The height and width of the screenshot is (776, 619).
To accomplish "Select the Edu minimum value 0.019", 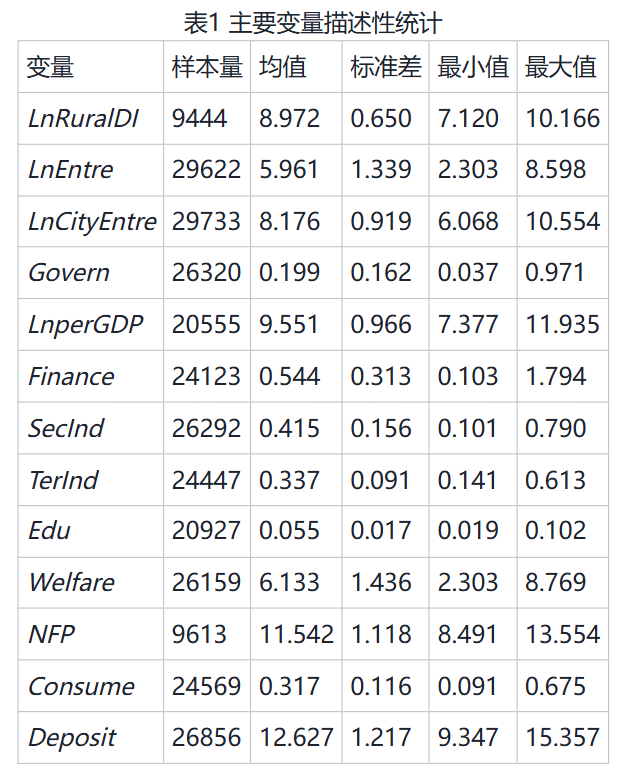I will click(468, 531).
